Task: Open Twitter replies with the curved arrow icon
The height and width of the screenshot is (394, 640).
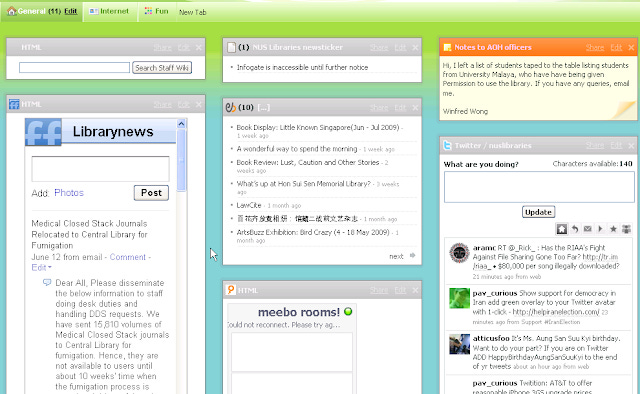Action: (x=575, y=229)
